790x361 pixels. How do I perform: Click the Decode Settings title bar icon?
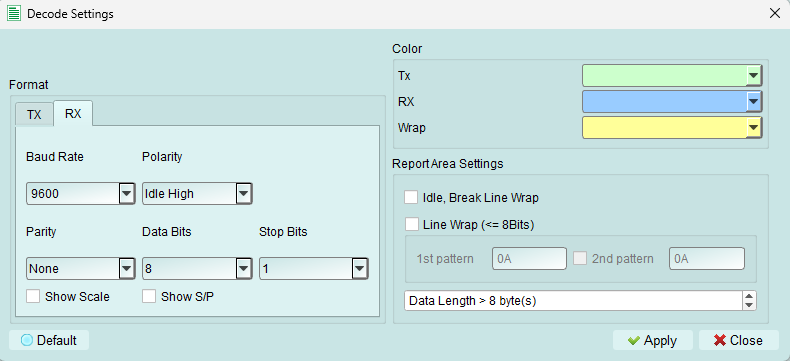[14, 14]
